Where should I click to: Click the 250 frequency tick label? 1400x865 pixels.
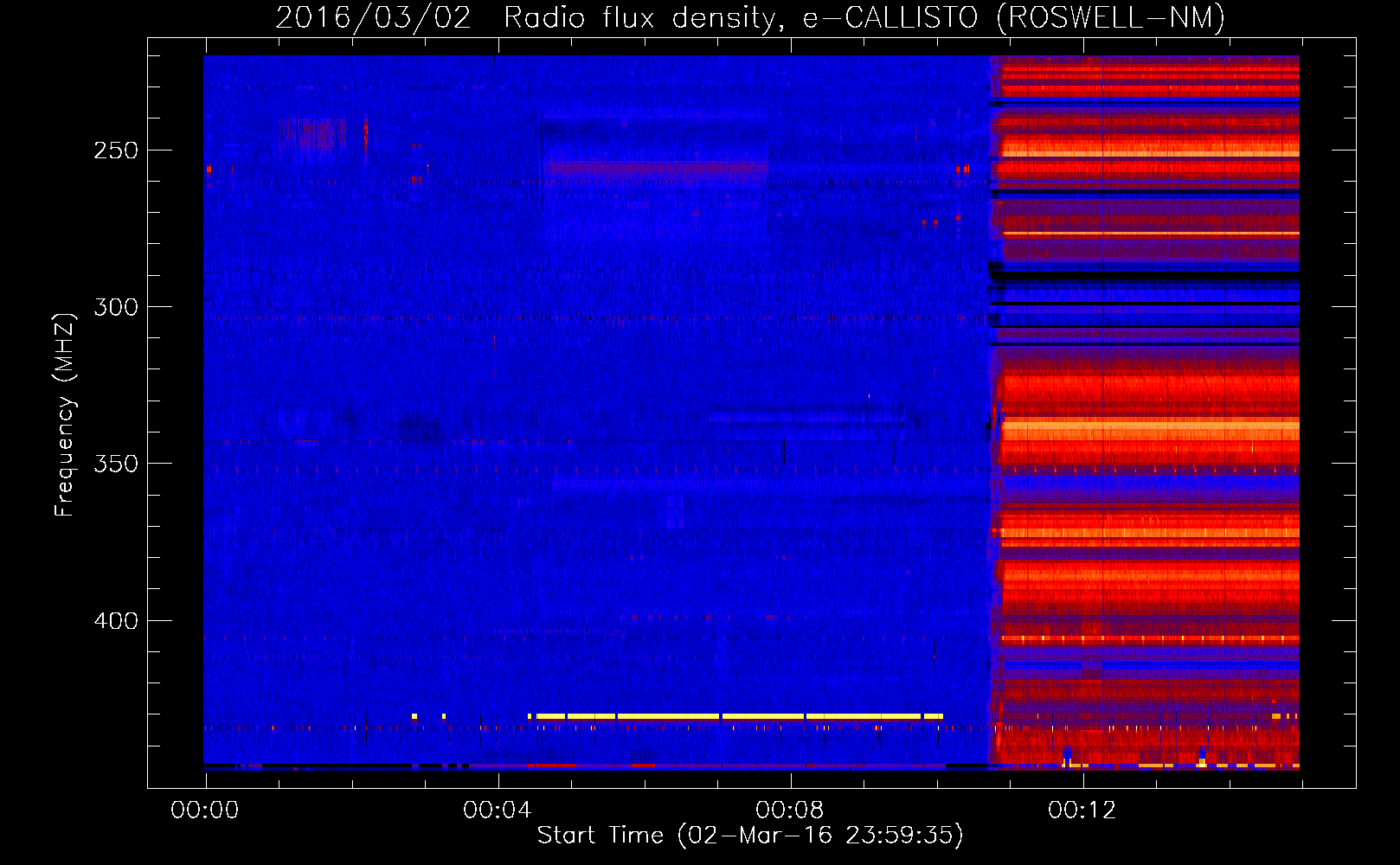pyautogui.click(x=116, y=151)
